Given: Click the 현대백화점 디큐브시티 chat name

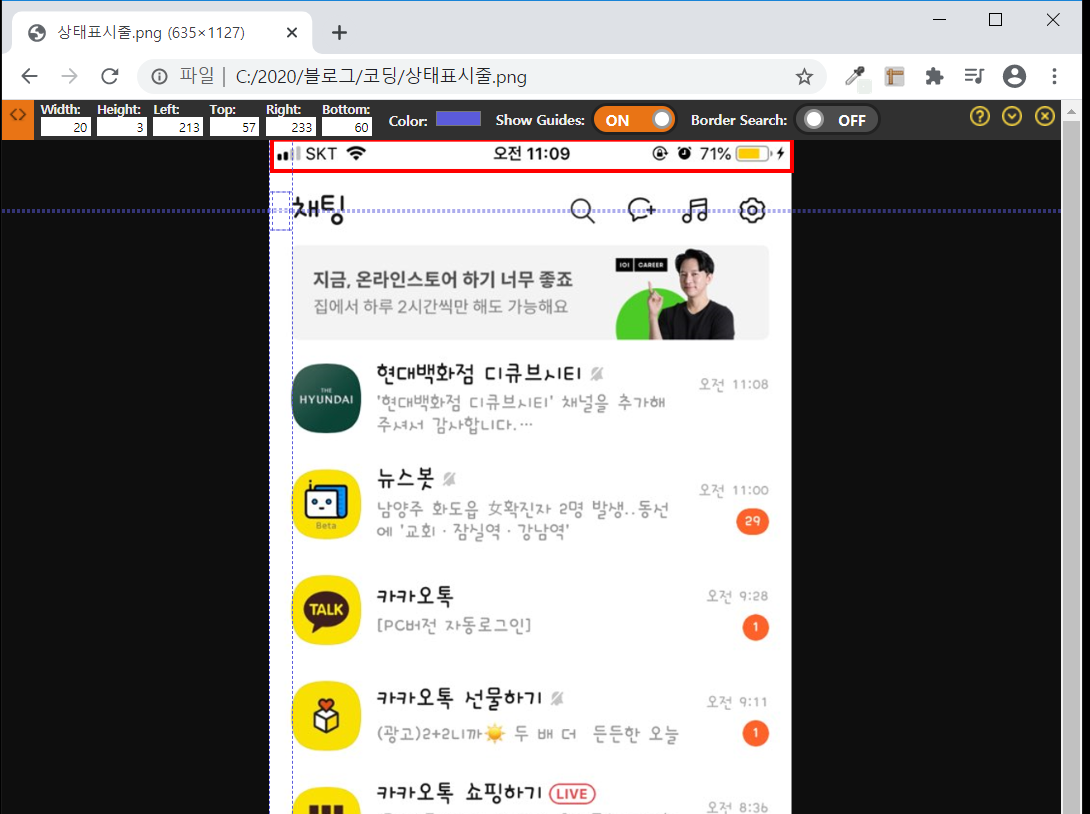Looking at the screenshot, I should [x=478, y=373].
